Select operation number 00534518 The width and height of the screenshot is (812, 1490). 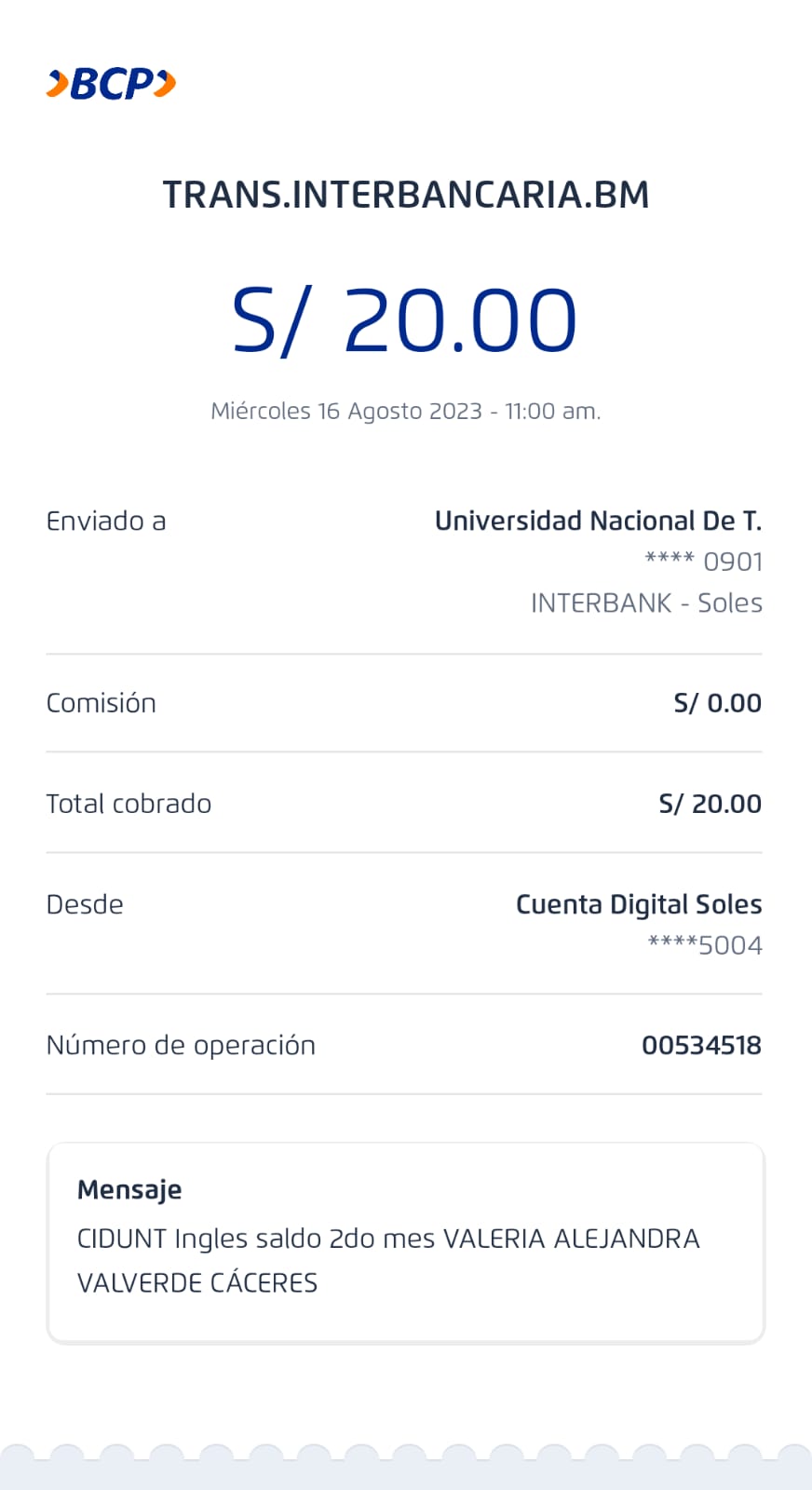pos(701,1045)
